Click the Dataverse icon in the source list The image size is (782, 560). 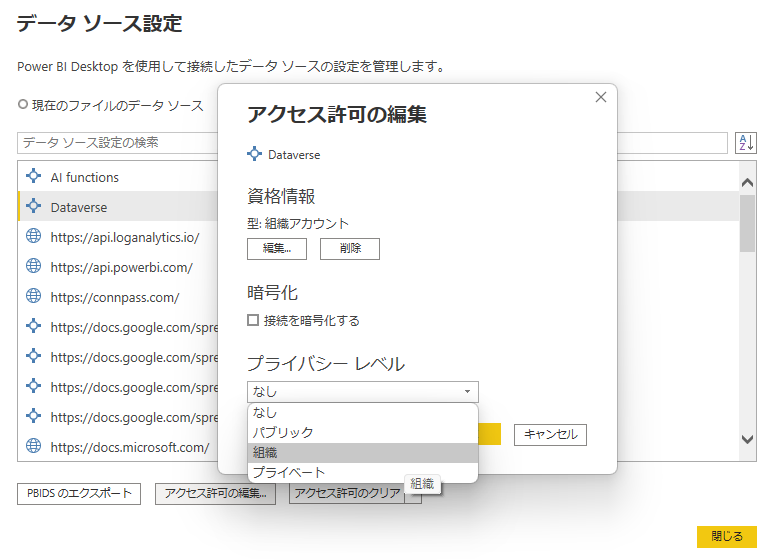click(33, 207)
